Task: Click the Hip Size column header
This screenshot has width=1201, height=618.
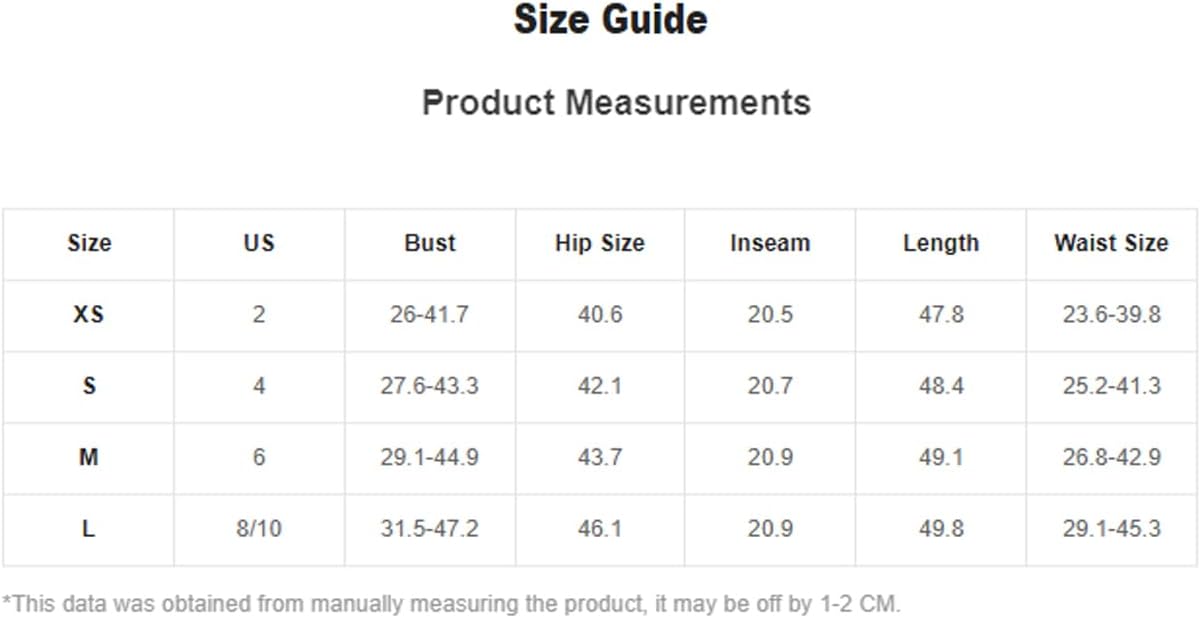Action: [x=600, y=243]
